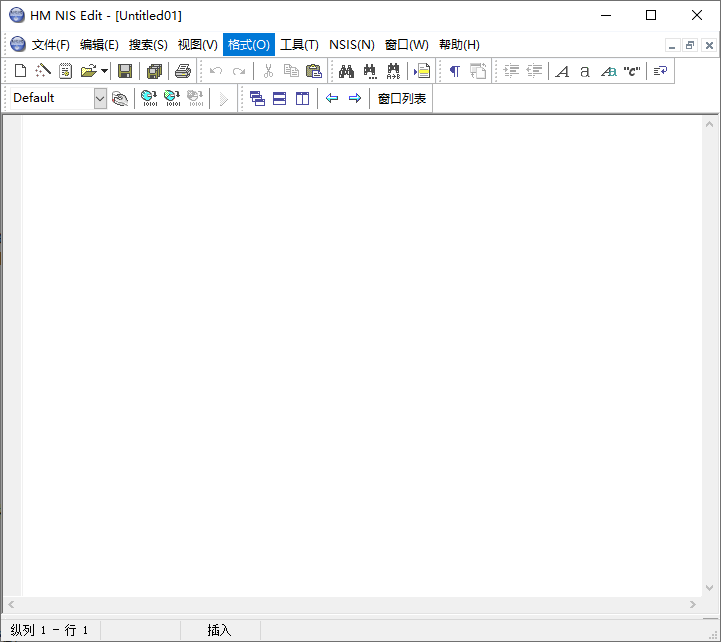Click the Cascade Windows icon
The width and height of the screenshot is (721, 642).
click(x=257, y=98)
